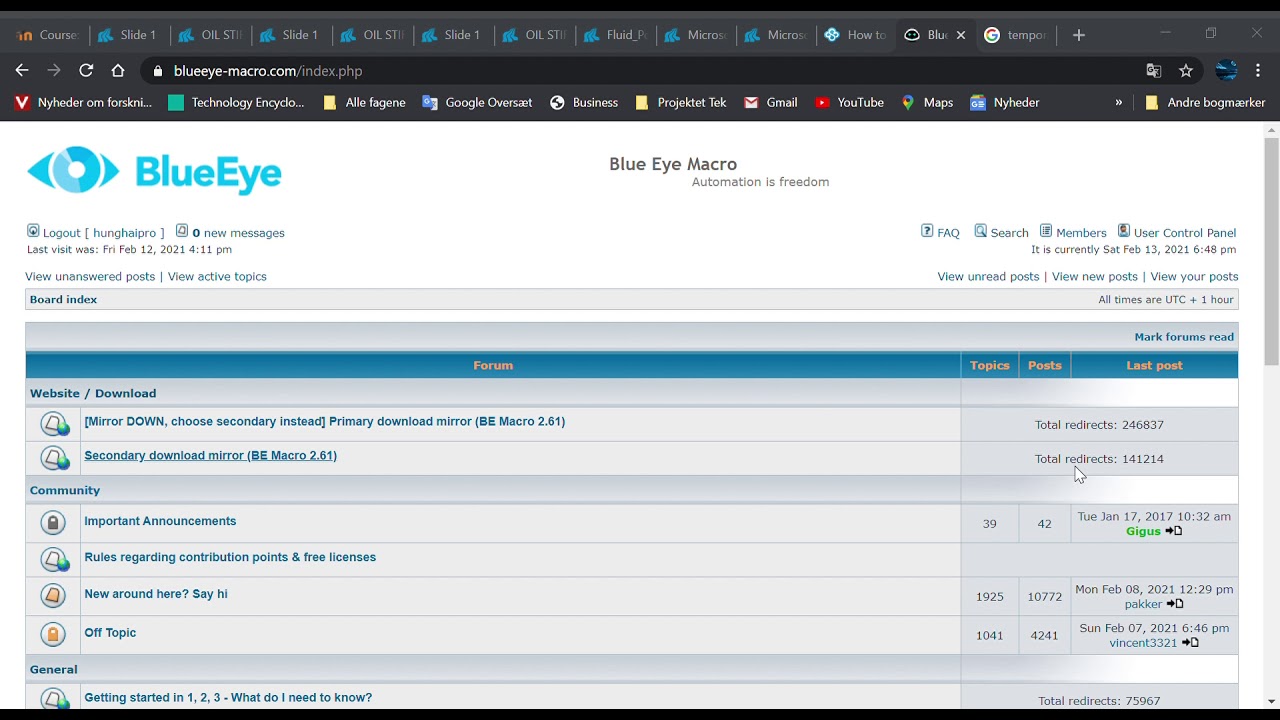
Task: Click the forum icon beside Secondary download mirror
Action: point(55,458)
